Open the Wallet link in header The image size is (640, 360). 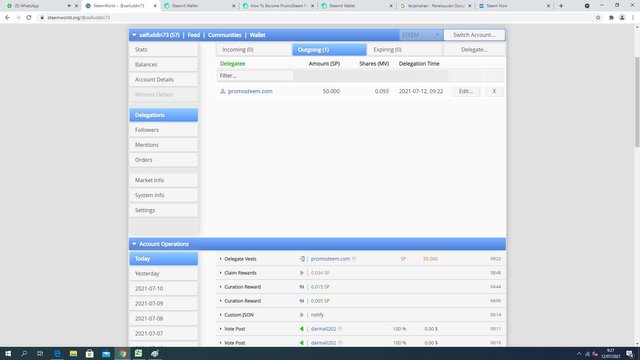coord(258,35)
